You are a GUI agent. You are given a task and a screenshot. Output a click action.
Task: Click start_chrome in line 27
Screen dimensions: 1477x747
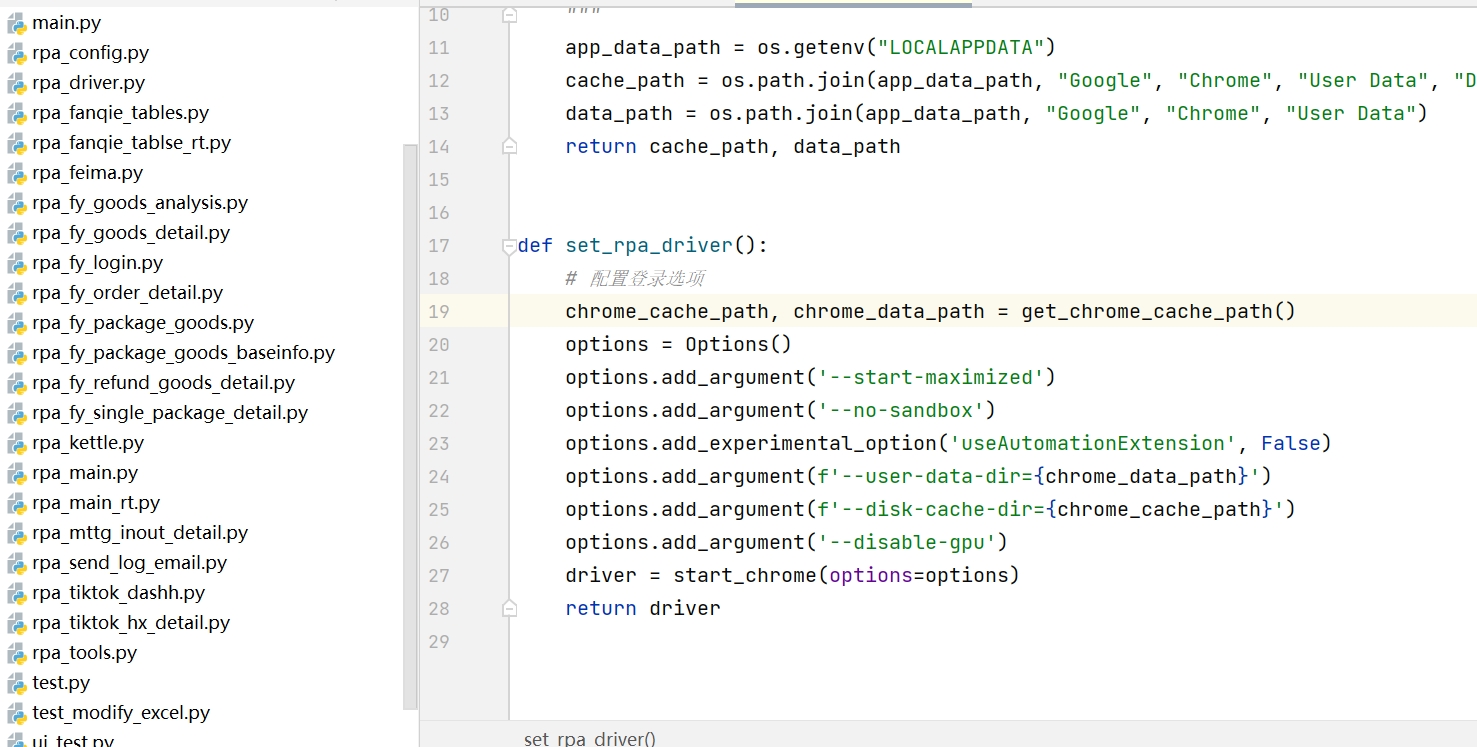pos(745,575)
